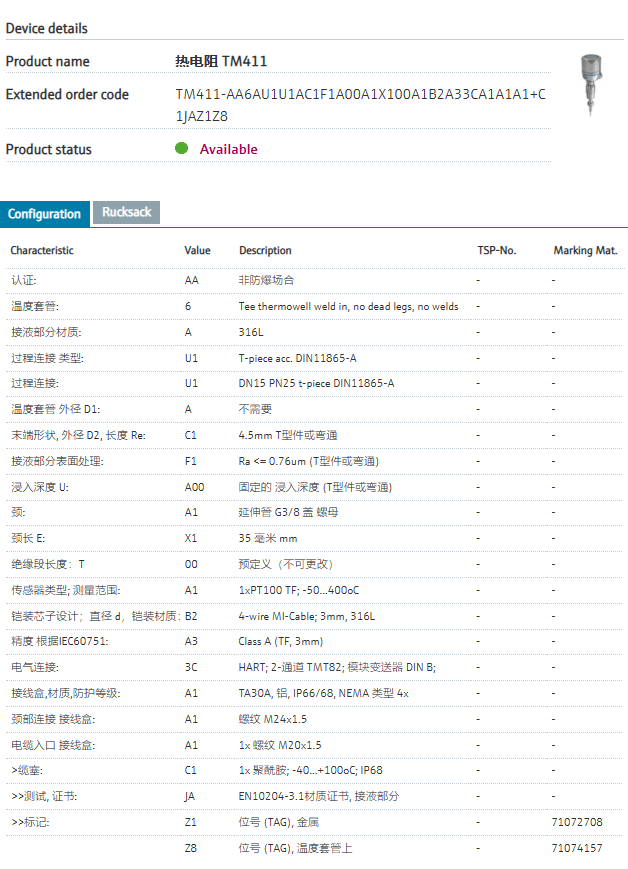Select the Configuration tab
Image resolution: width=628 pixels, height=869 pixels.
pos(45,213)
